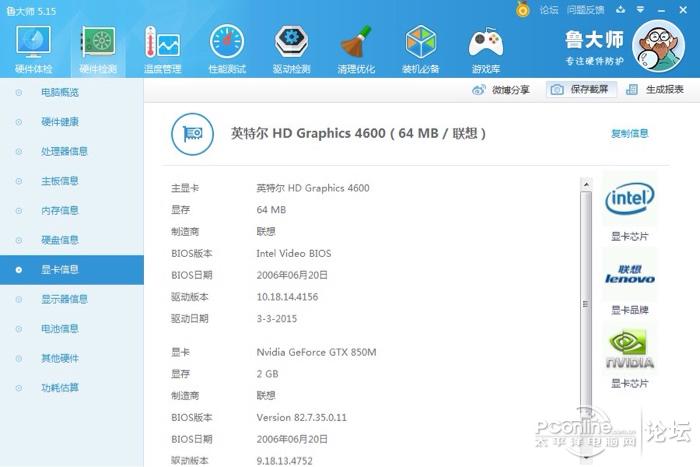Click the vertical scrollbar thumb grip
This screenshot has width=700, height=467.
point(586,304)
